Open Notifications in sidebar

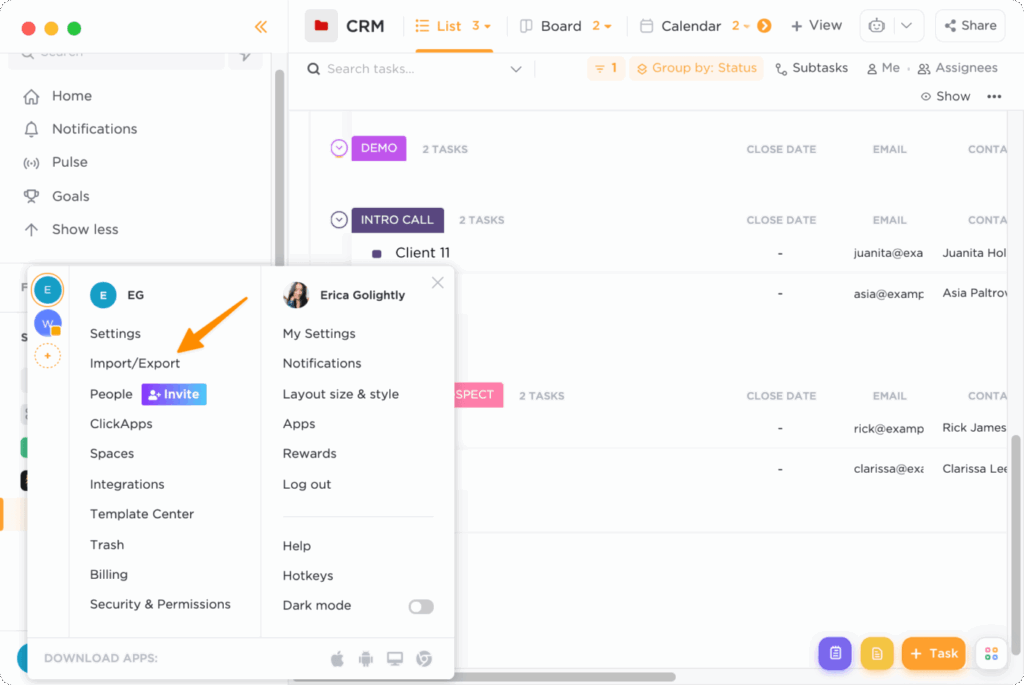coord(94,129)
